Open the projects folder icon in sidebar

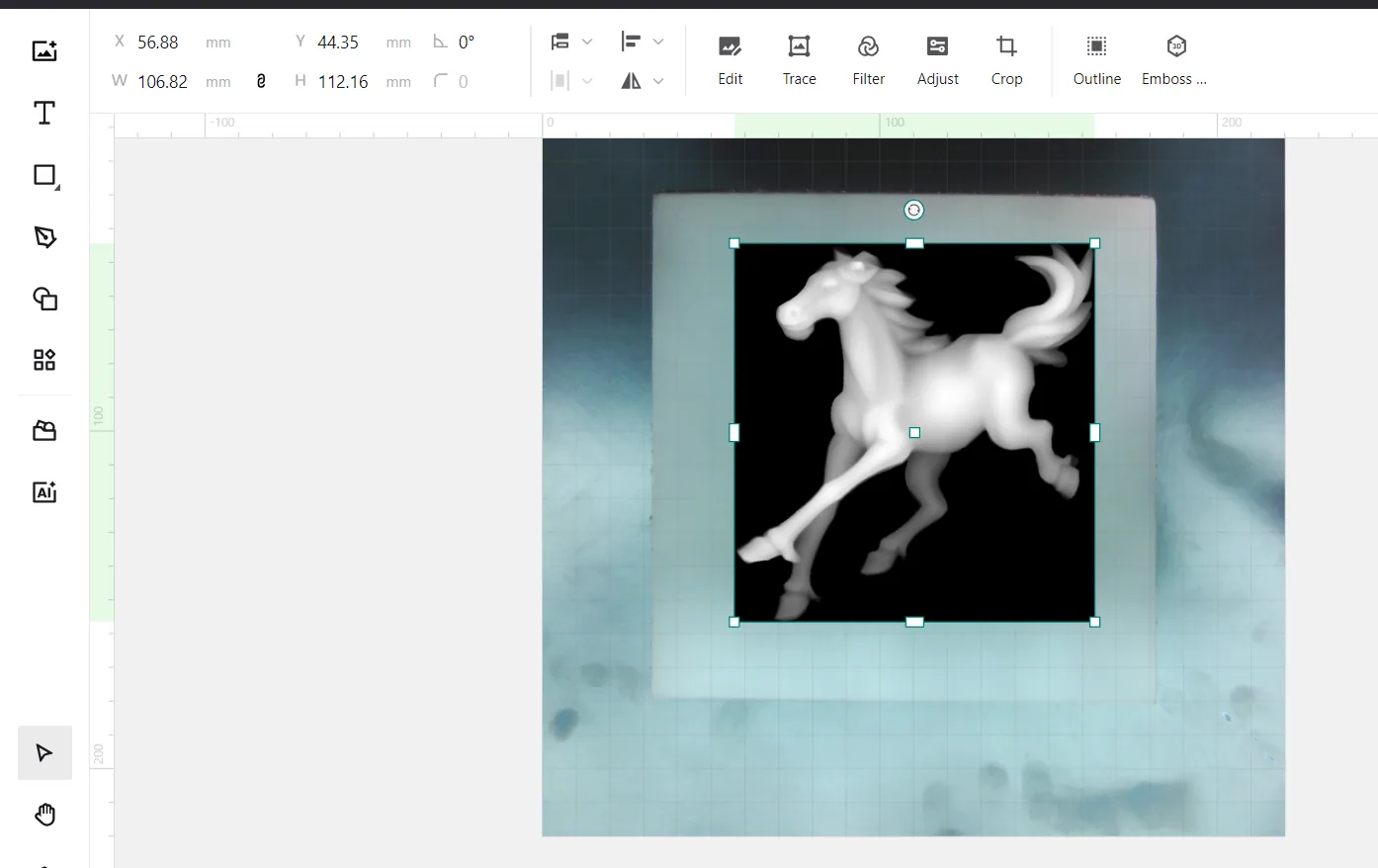(x=44, y=431)
